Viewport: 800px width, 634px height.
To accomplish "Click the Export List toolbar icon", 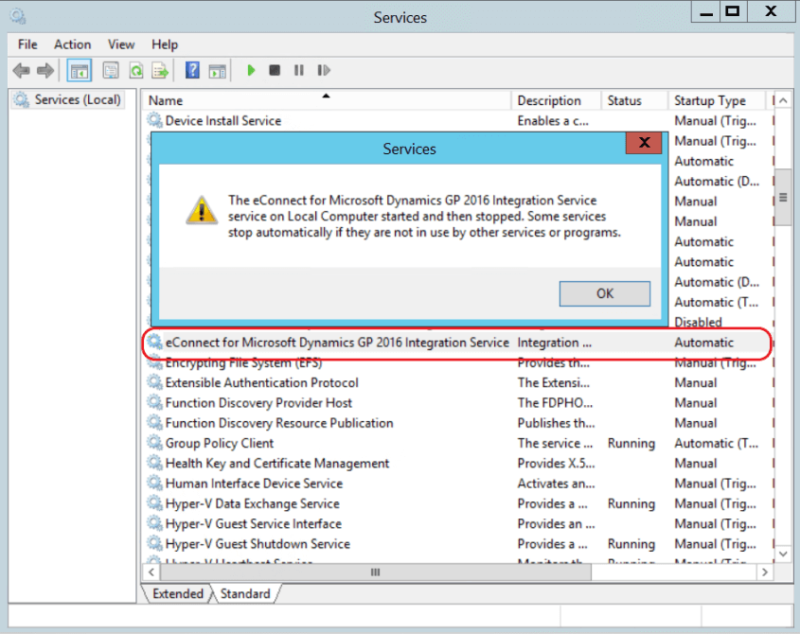I will [x=158, y=70].
